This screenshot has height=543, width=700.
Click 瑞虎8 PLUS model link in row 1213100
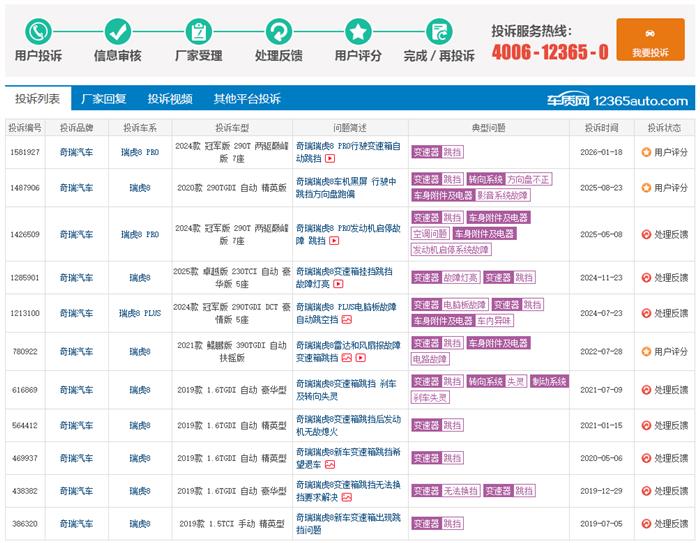click(x=139, y=313)
